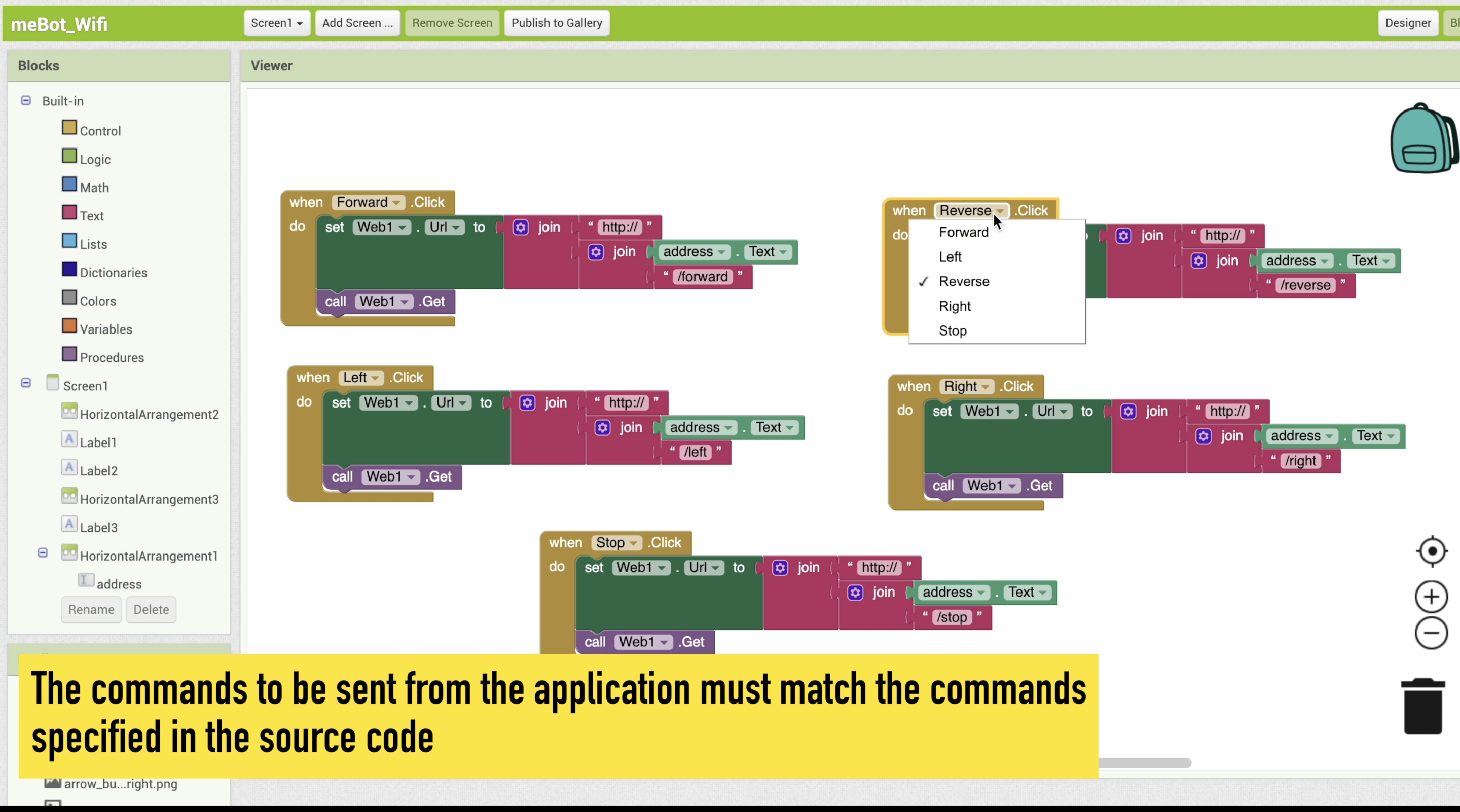Click the horizontal scrollbar in viewer

(1145, 763)
